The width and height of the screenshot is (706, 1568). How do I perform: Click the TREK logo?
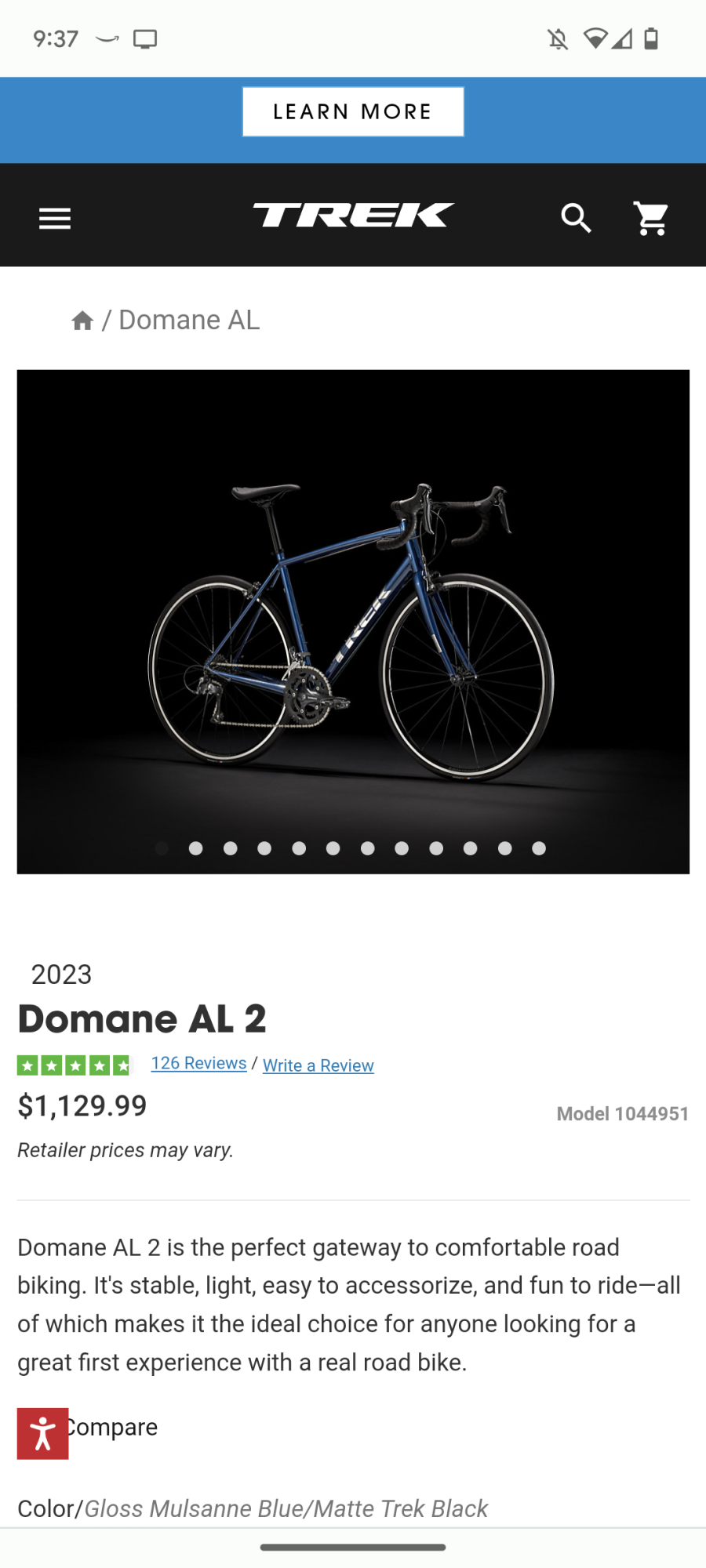point(352,216)
